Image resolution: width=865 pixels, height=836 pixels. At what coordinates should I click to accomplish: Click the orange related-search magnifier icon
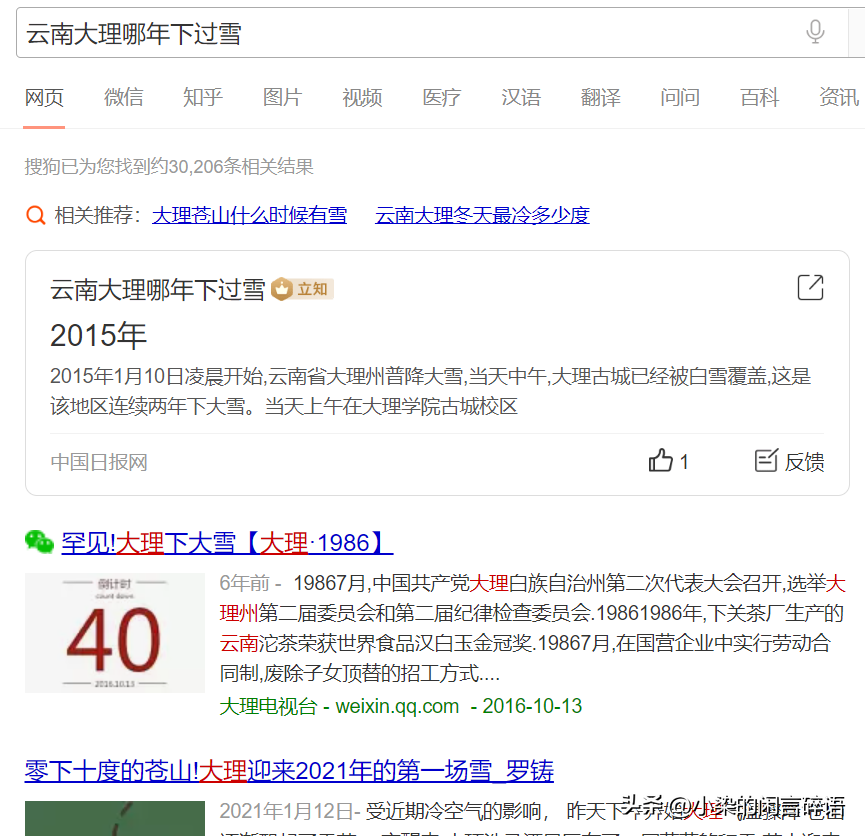36,215
